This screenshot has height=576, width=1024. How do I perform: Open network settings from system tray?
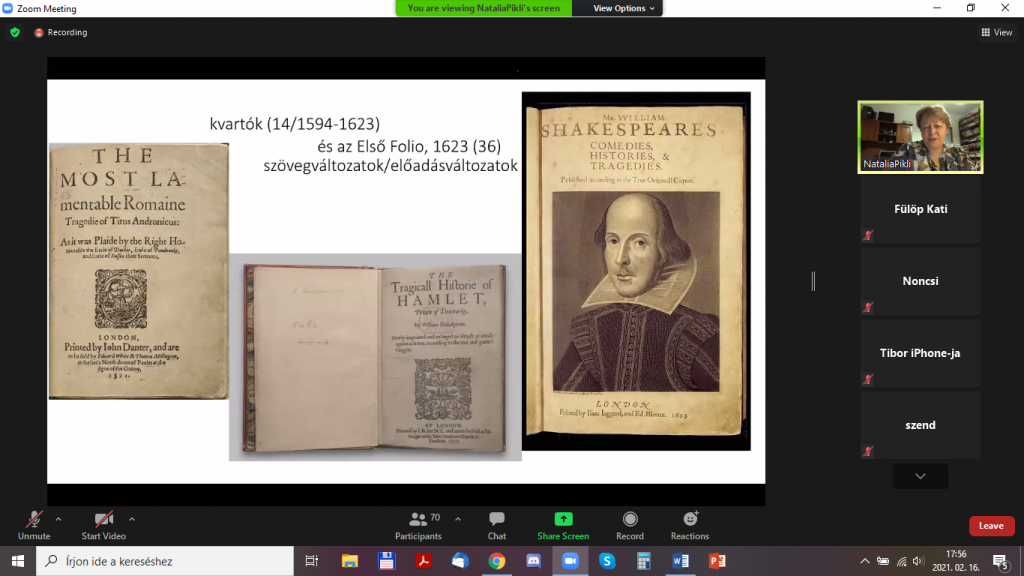point(901,561)
